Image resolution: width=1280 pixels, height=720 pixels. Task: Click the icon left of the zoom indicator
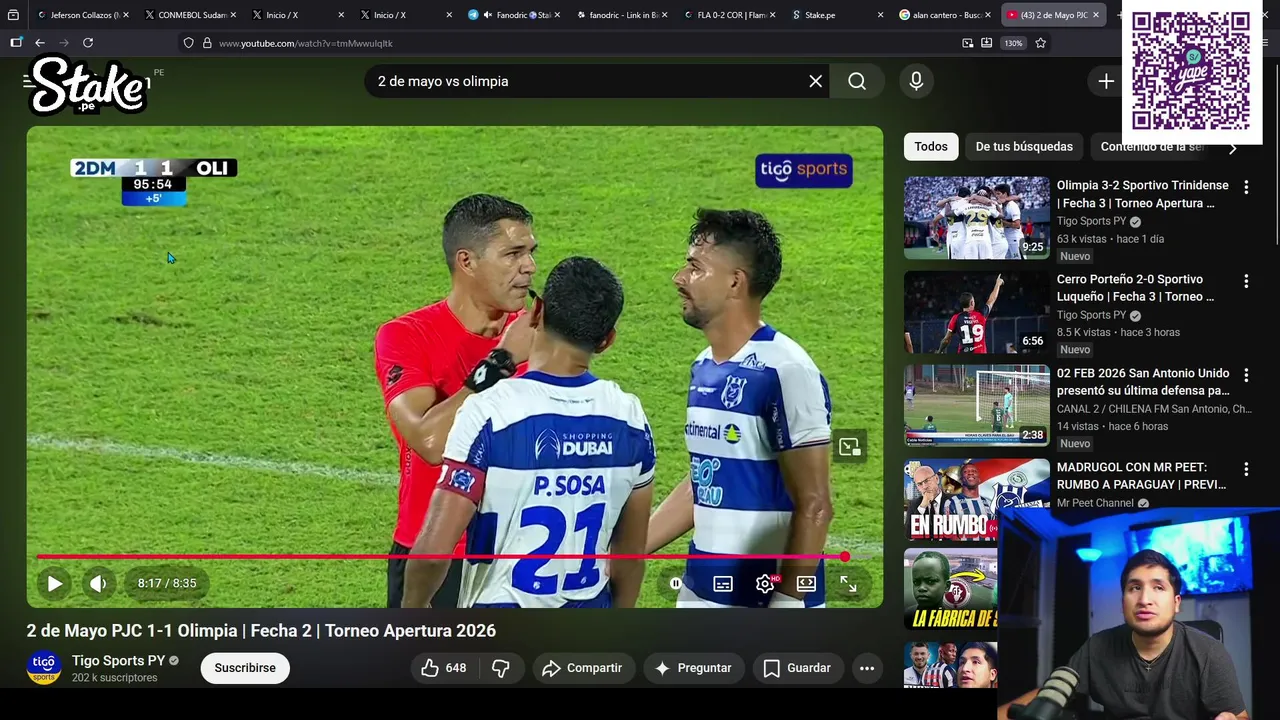point(986,43)
